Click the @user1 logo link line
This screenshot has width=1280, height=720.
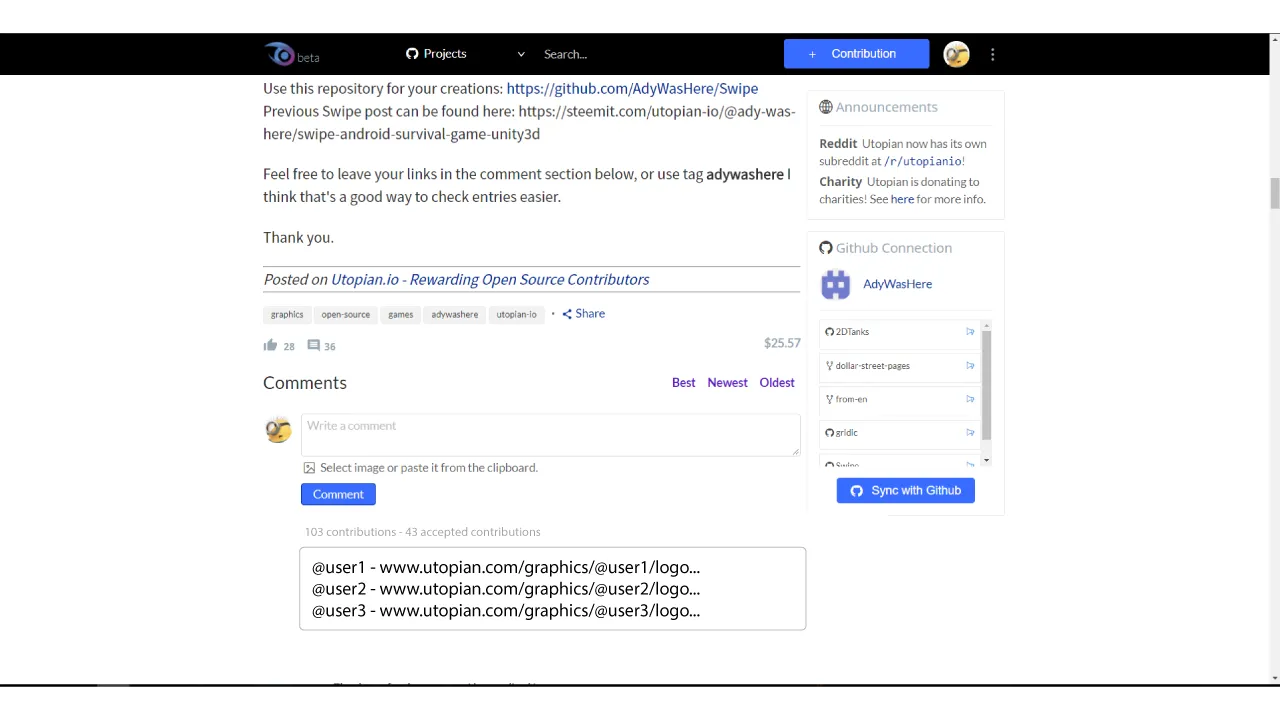pos(506,567)
